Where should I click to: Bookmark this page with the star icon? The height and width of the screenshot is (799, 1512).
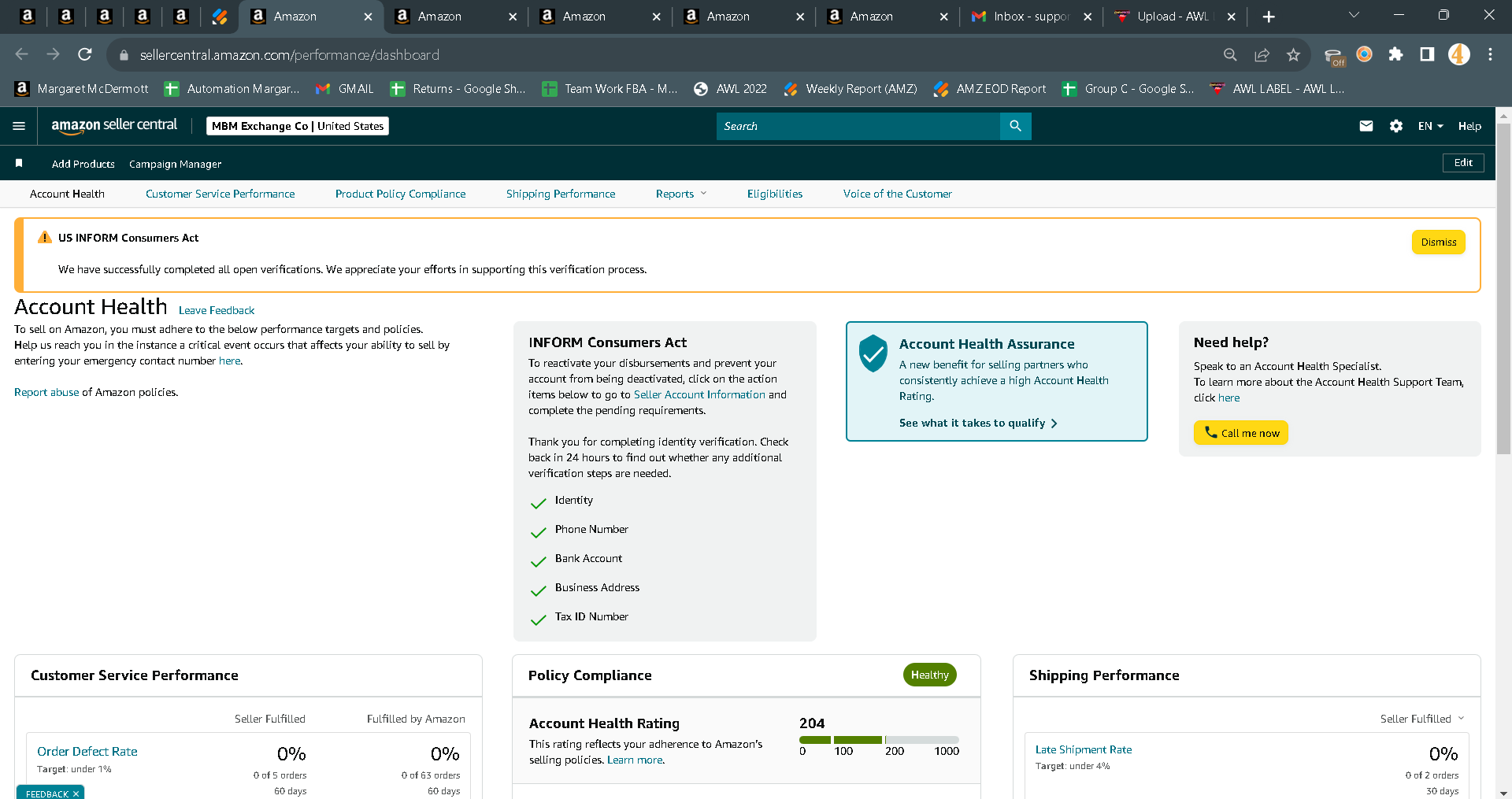pos(1293,54)
